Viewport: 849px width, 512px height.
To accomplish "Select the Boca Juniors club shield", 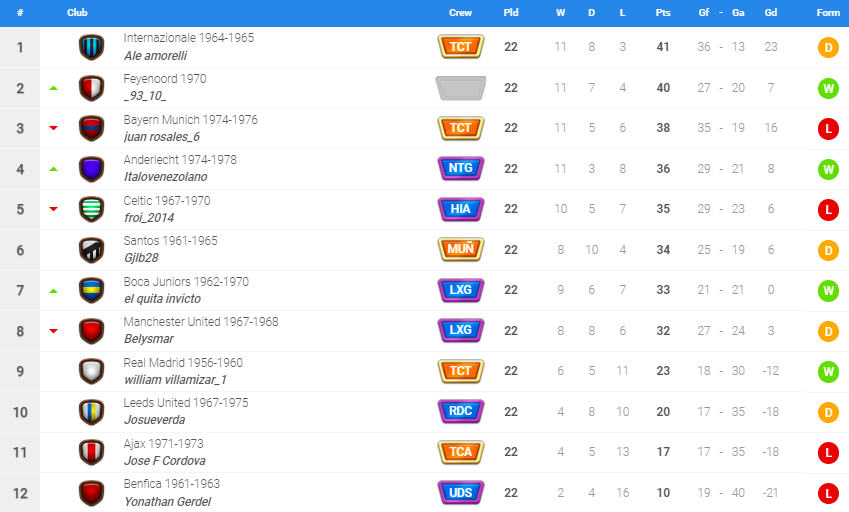I will coord(92,290).
